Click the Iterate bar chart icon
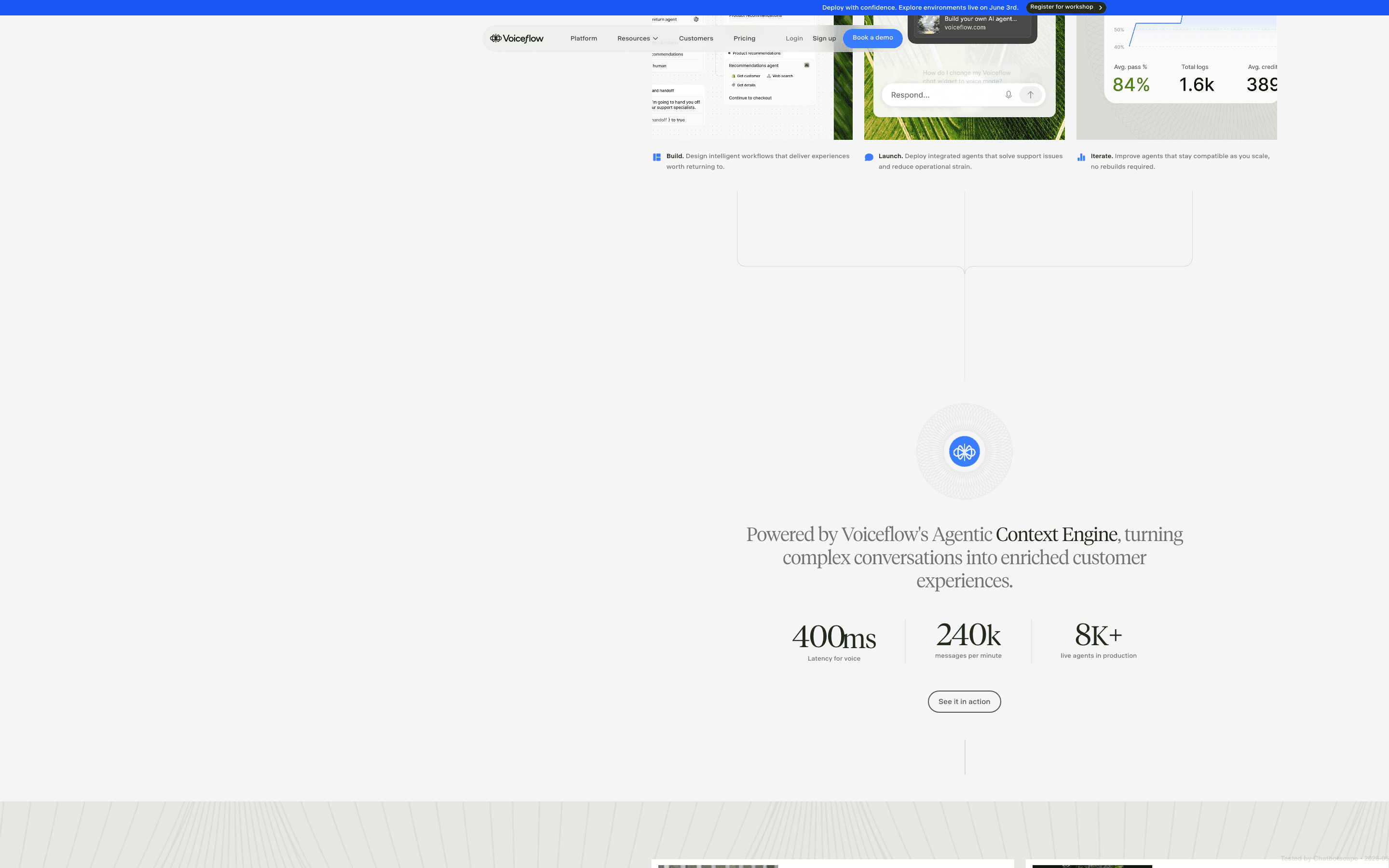1389x868 pixels. coord(1081,157)
